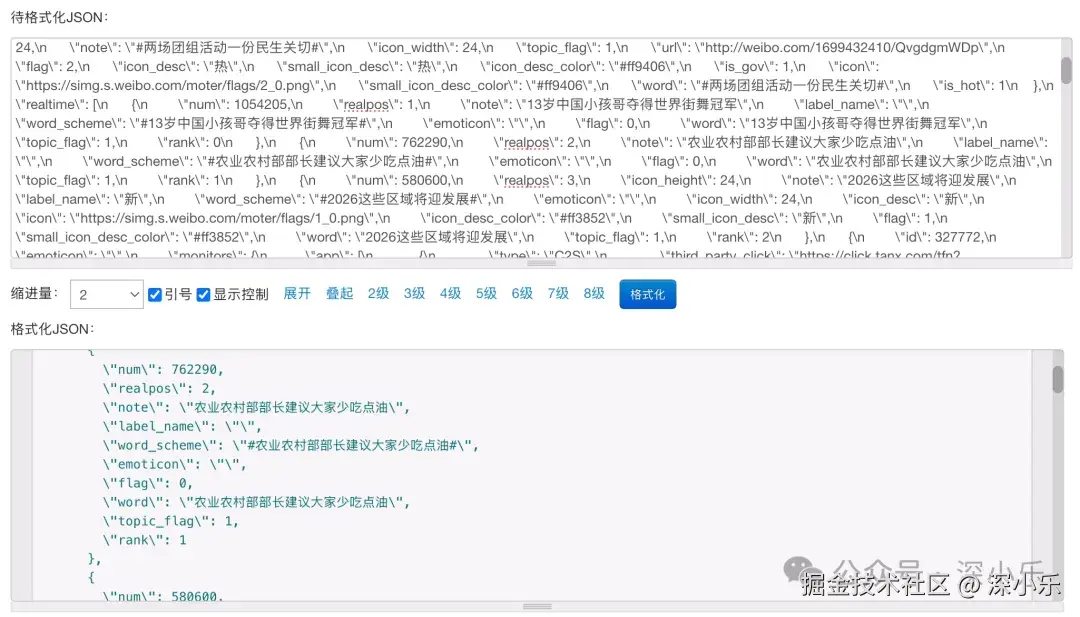
Task: Click the 3级 level link
Action: (413, 294)
